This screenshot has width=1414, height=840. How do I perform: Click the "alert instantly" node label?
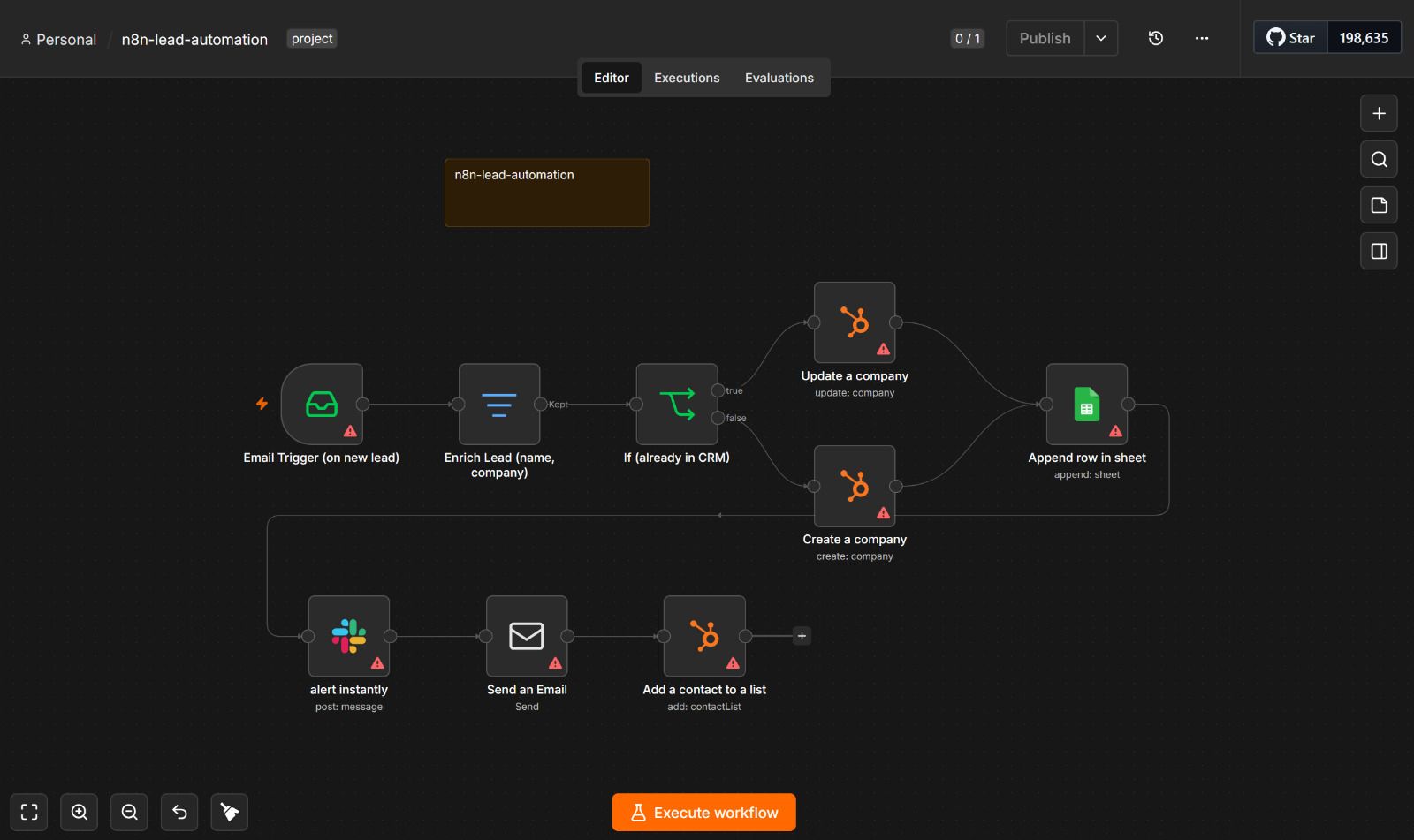pyautogui.click(x=349, y=690)
